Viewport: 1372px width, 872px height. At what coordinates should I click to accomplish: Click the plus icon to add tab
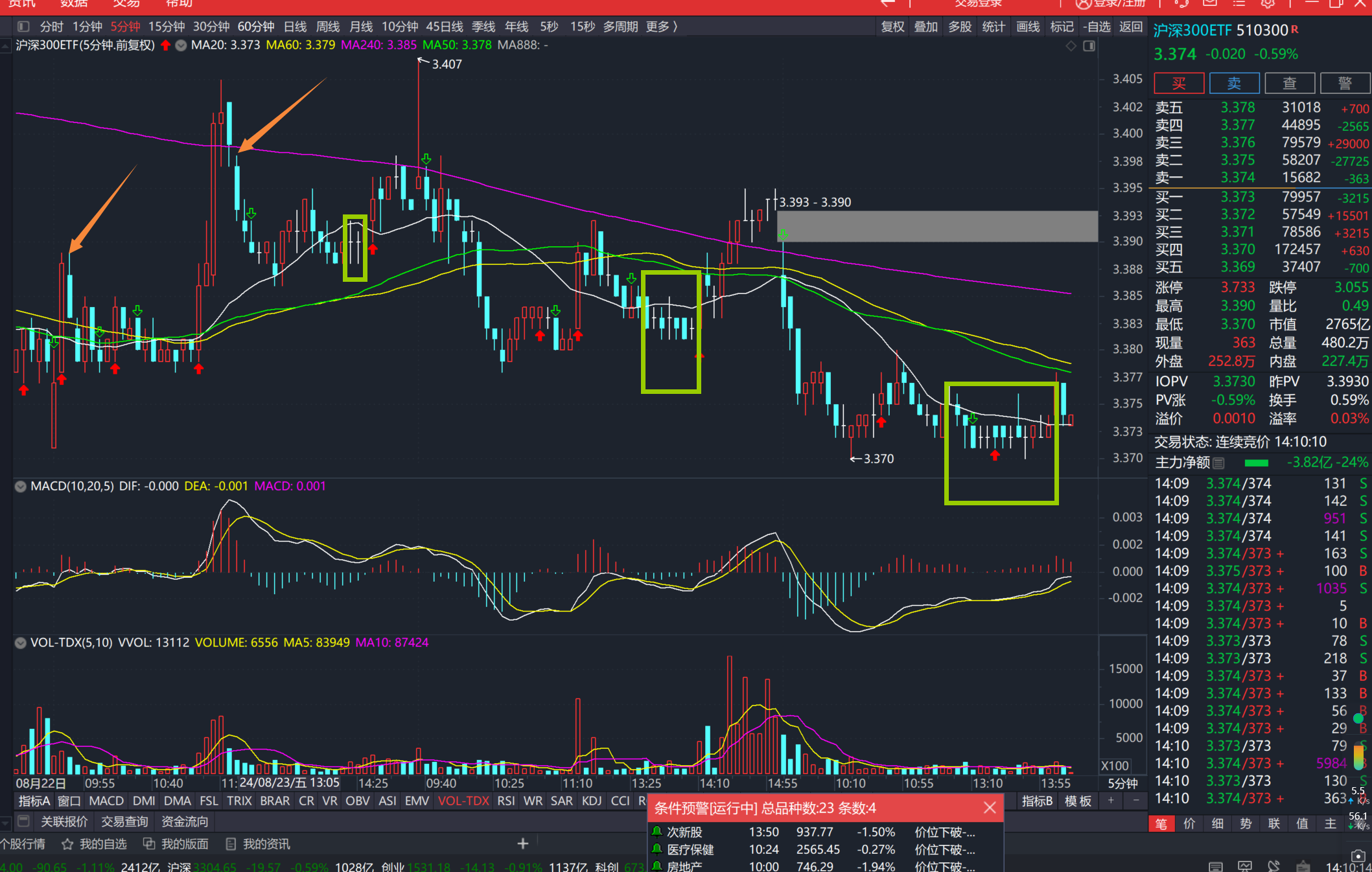(523, 843)
